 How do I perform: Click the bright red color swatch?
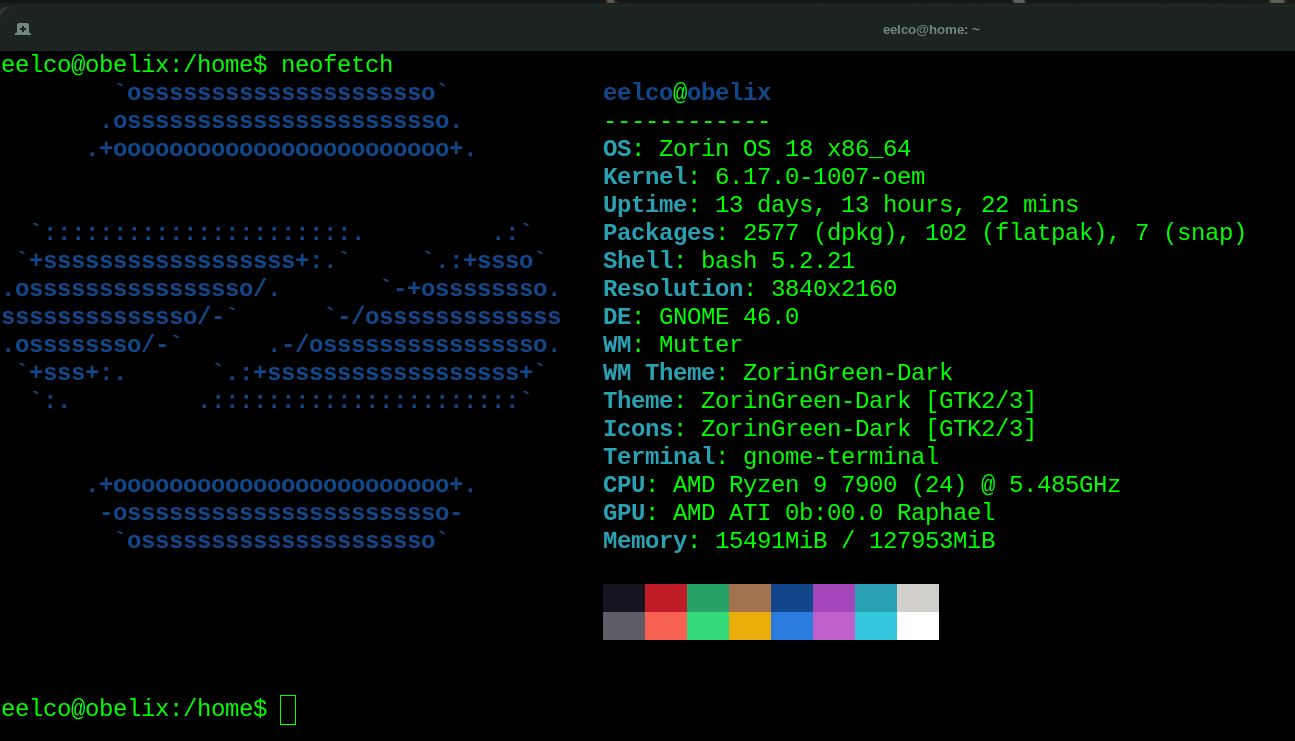[x=666, y=624]
